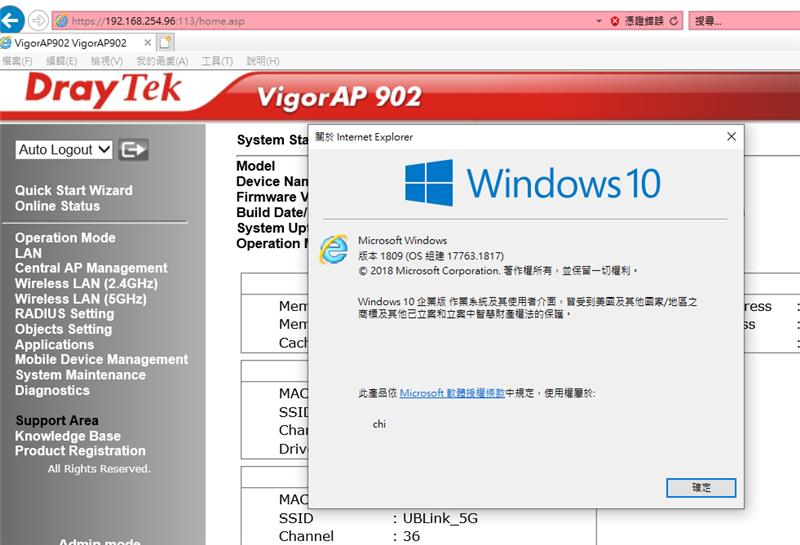Open the 我的最愛(A) favorites menu
800x545 pixels.
[x=162, y=61]
